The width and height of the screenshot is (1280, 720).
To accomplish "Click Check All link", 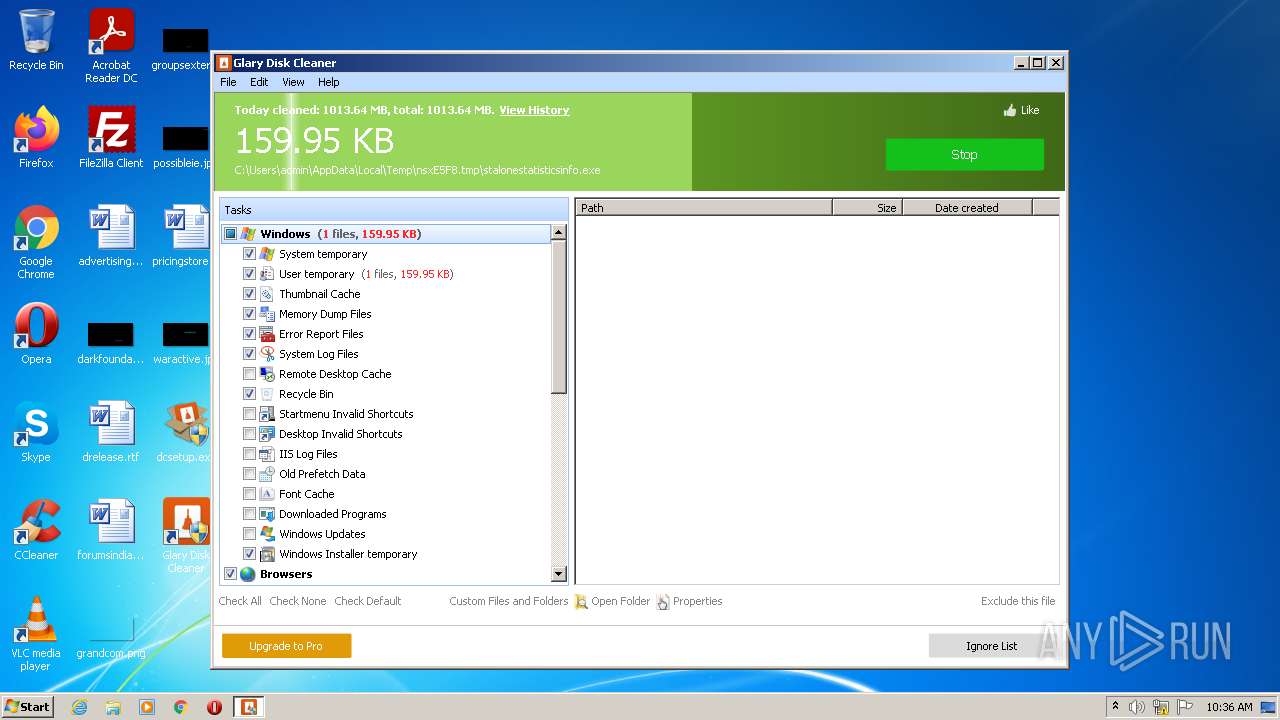I will click(x=240, y=601).
